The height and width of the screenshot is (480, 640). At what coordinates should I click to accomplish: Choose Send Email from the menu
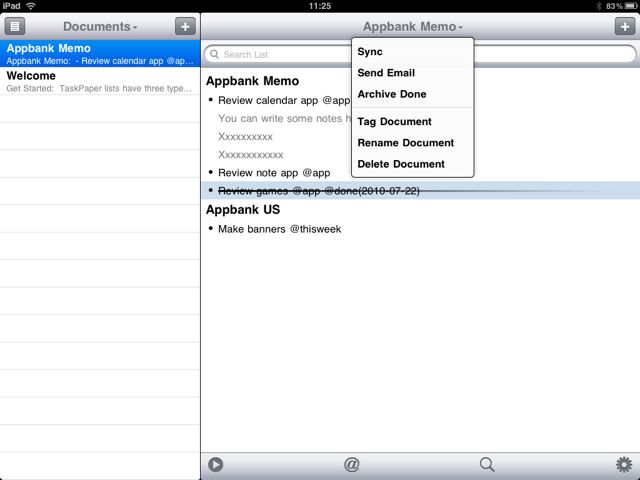click(413, 73)
